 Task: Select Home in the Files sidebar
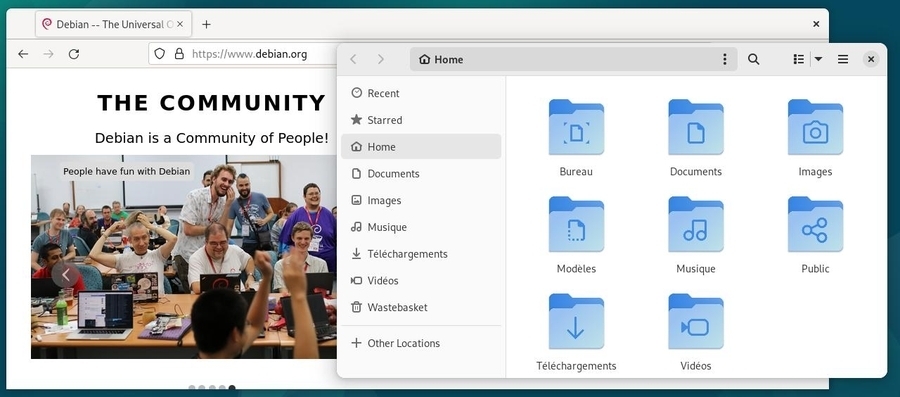421,147
